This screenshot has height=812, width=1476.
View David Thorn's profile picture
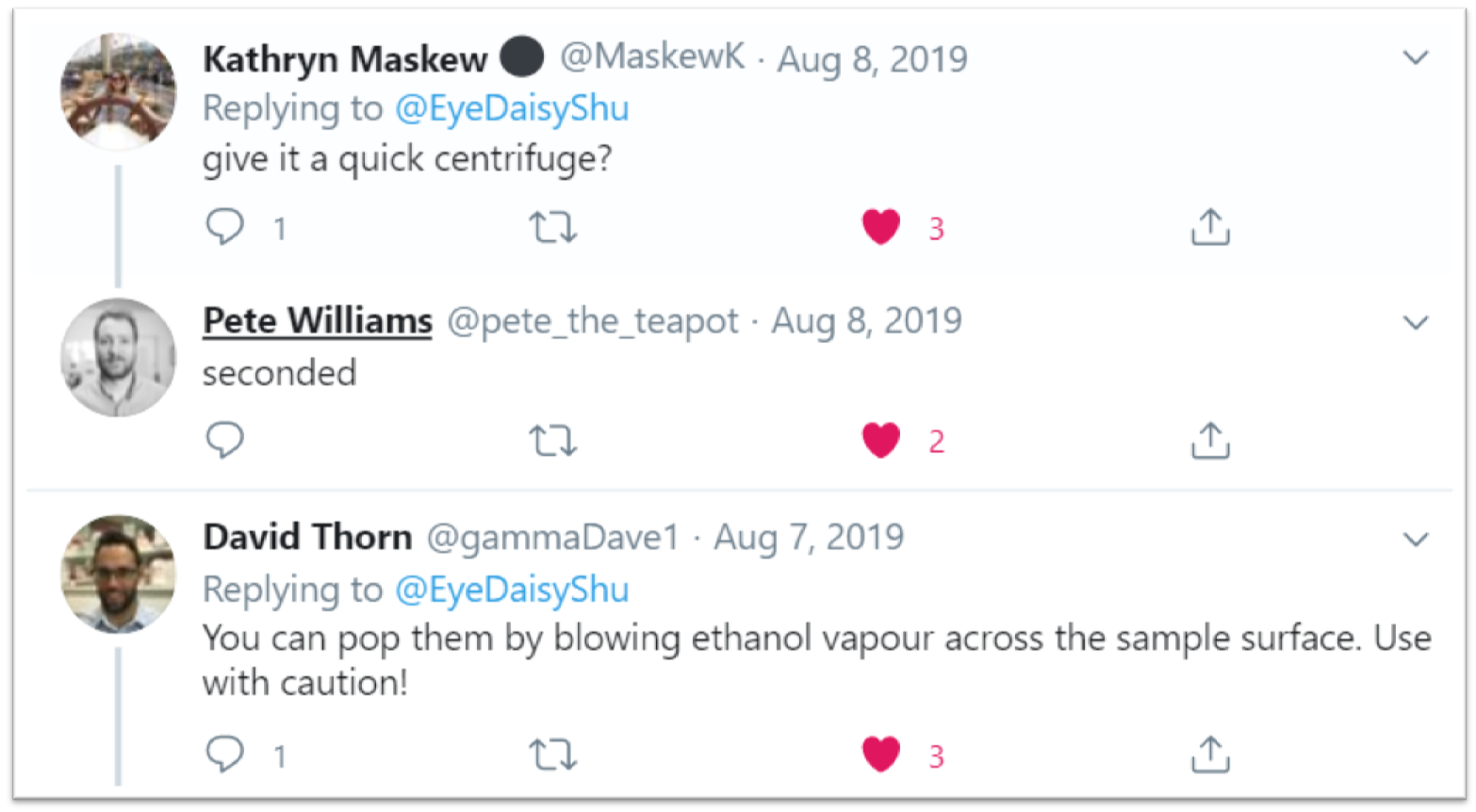(118, 573)
